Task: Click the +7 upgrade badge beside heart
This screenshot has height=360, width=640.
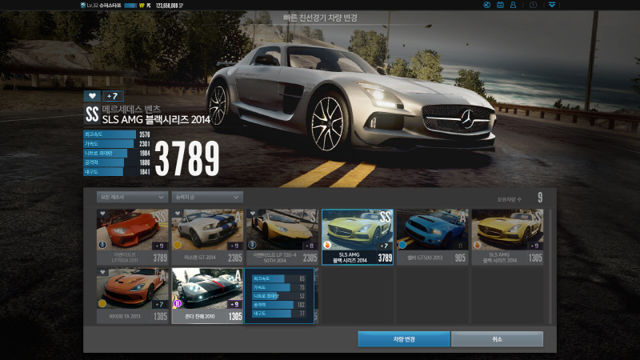Action: (113, 96)
